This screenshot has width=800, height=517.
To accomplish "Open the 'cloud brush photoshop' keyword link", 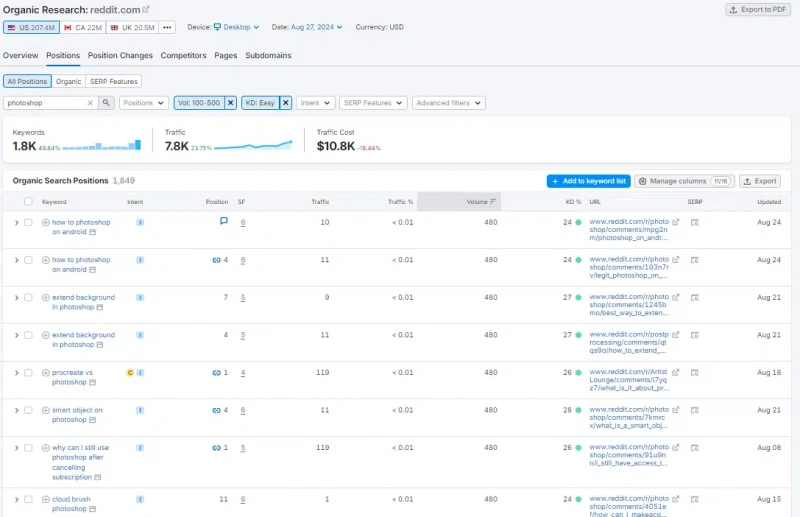I will (71, 504).
